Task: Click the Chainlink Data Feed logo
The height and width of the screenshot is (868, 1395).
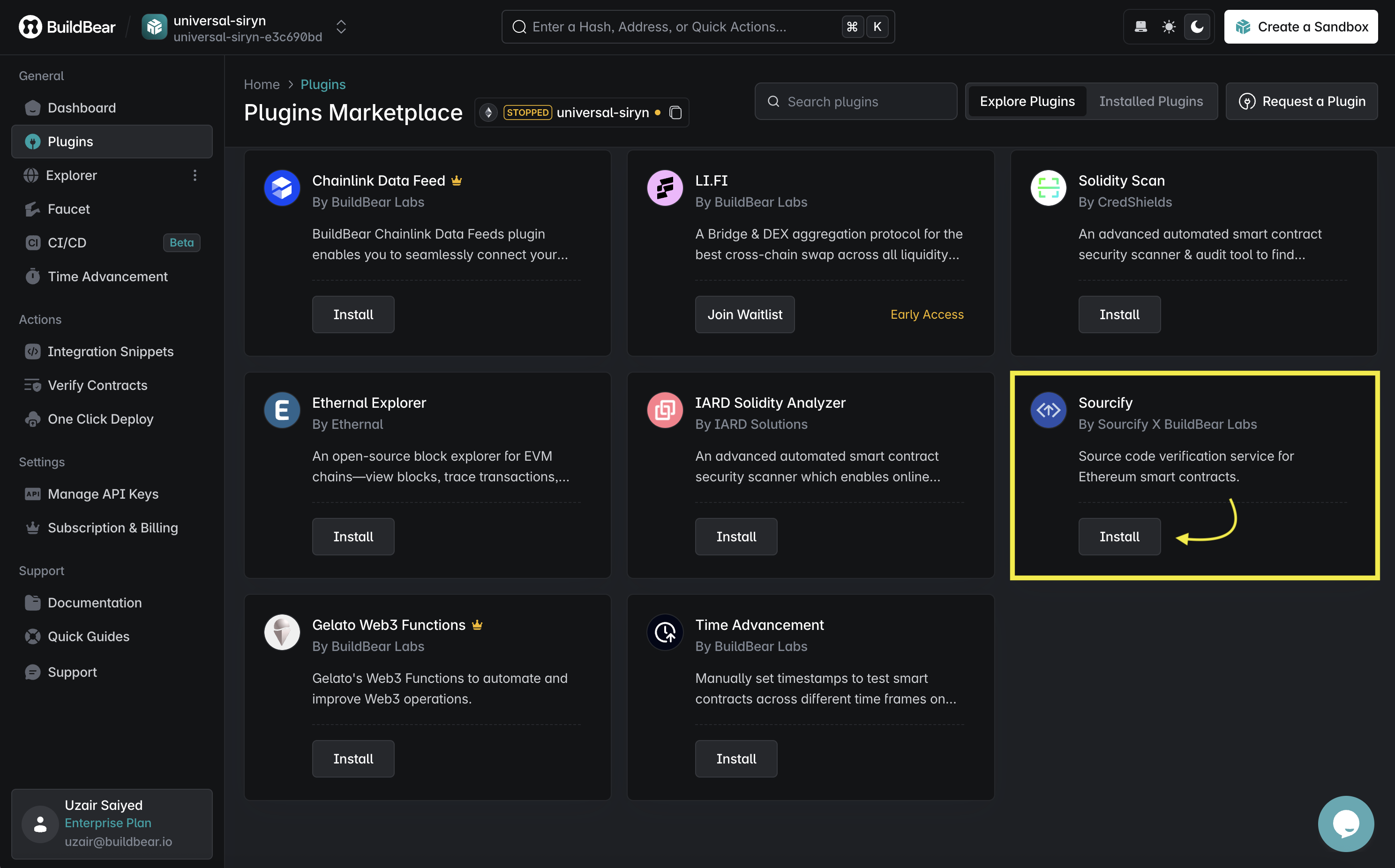Action: [282, 188]
